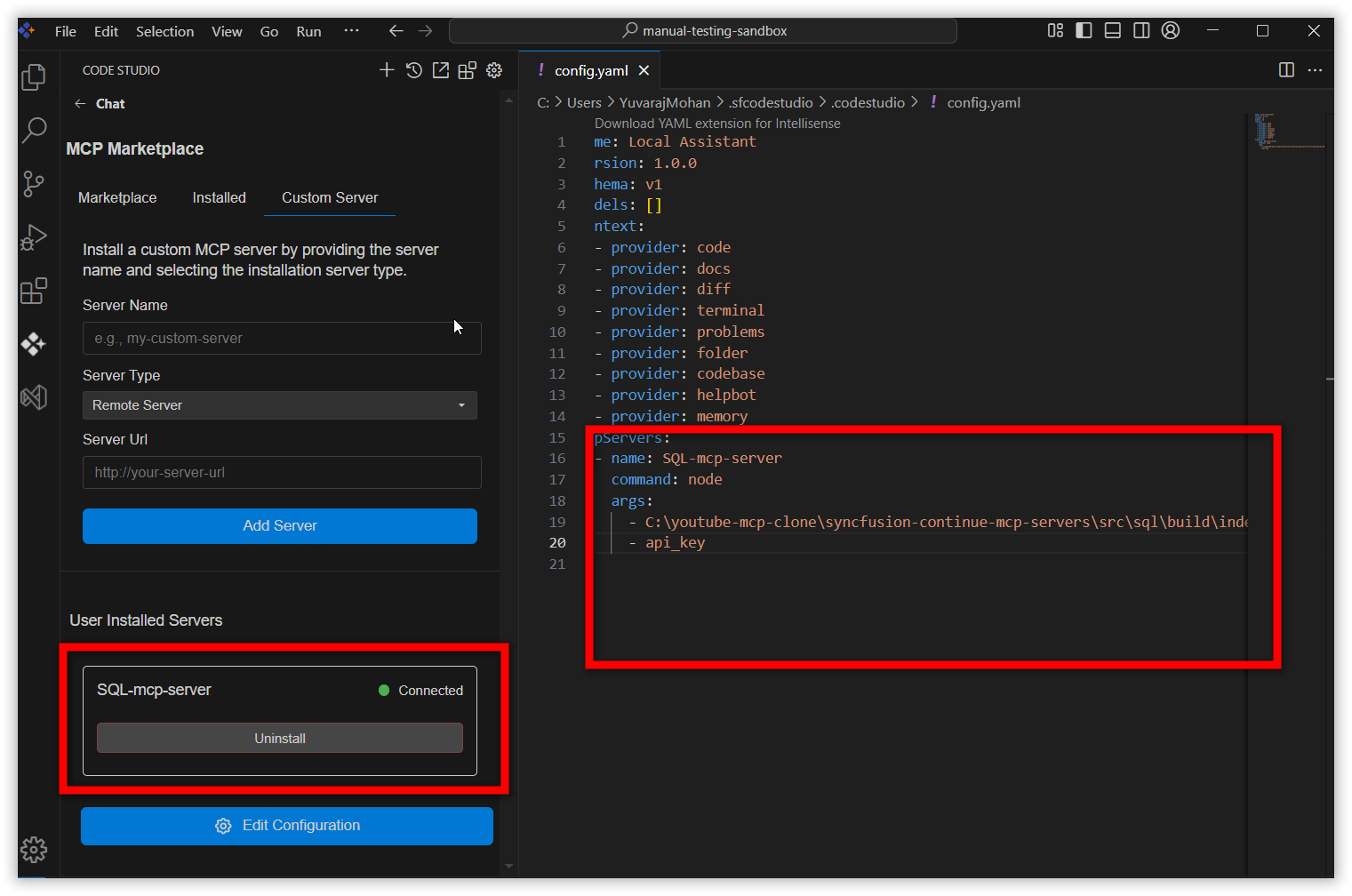Open the Run menu
Screen dimensions: 1352x896
pyautogui.click(x=308, y=31)
